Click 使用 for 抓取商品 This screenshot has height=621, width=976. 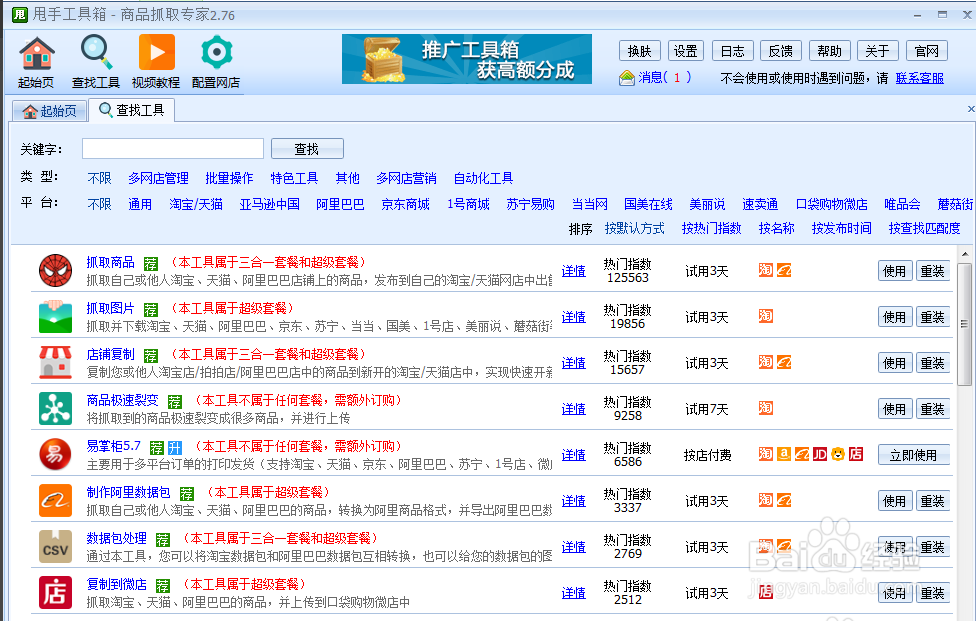894,270
